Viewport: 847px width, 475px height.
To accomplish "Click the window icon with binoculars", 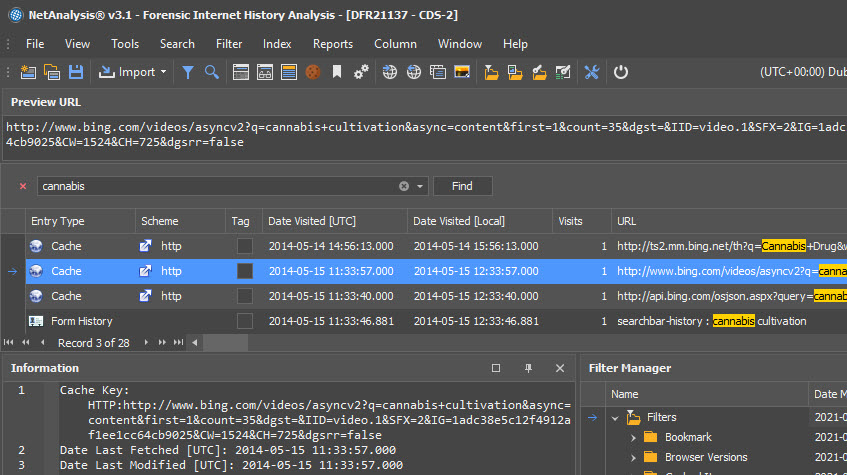I will point(265,72).
